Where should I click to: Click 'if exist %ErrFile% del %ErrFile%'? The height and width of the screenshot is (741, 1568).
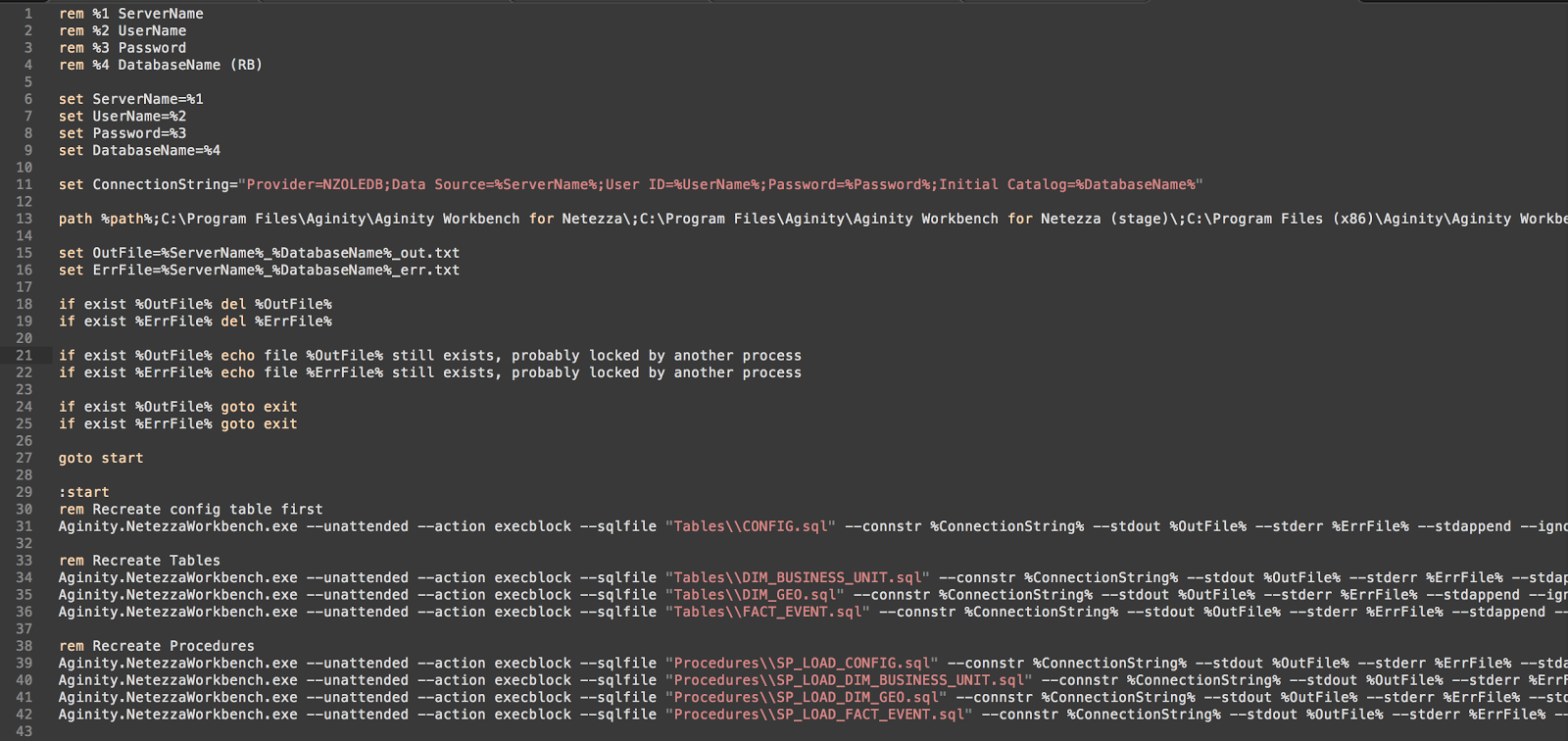click(195, 321)
